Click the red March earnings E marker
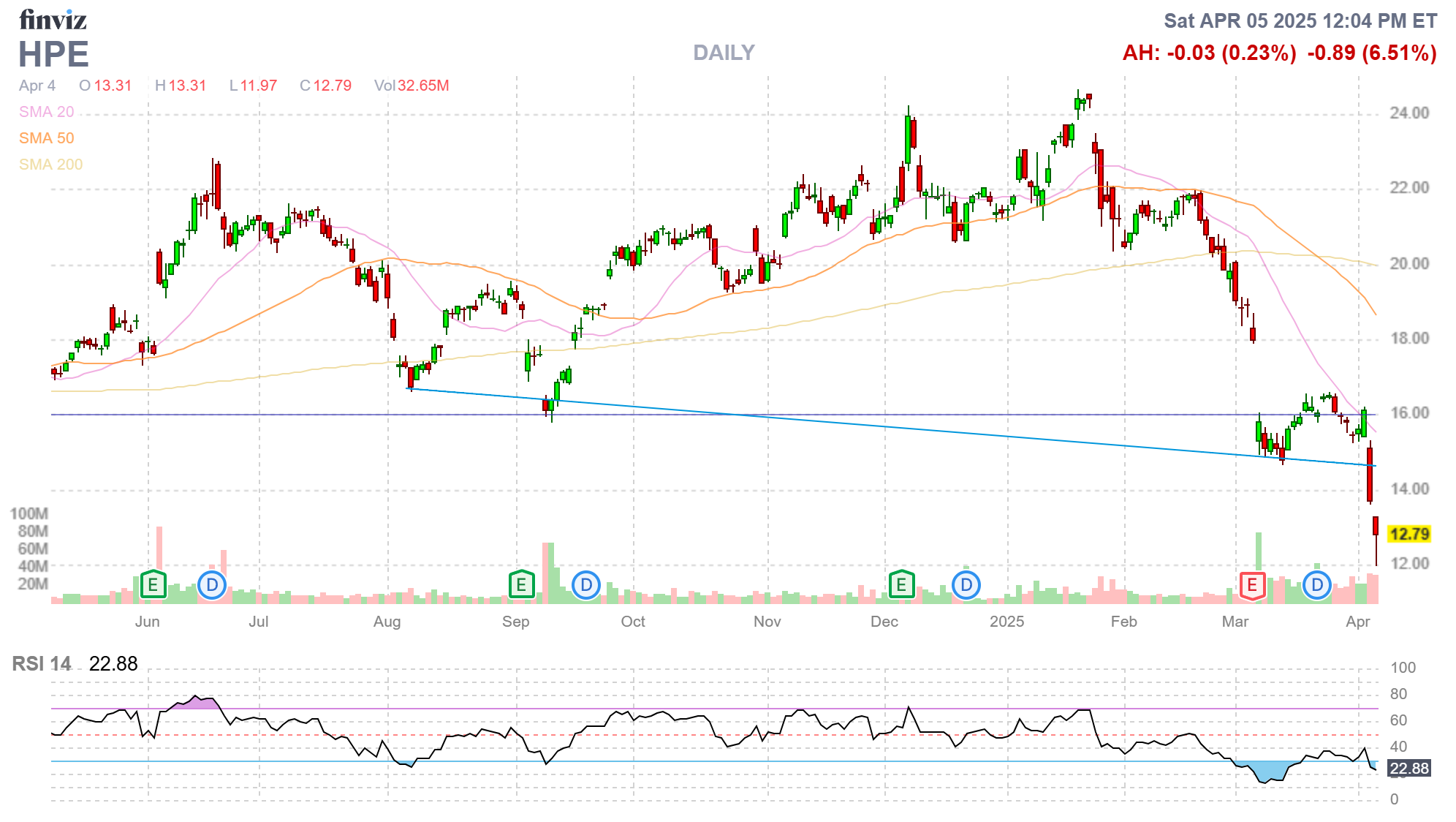The width and height of the screenshot is (1456, 822). tap(1252, 585)
